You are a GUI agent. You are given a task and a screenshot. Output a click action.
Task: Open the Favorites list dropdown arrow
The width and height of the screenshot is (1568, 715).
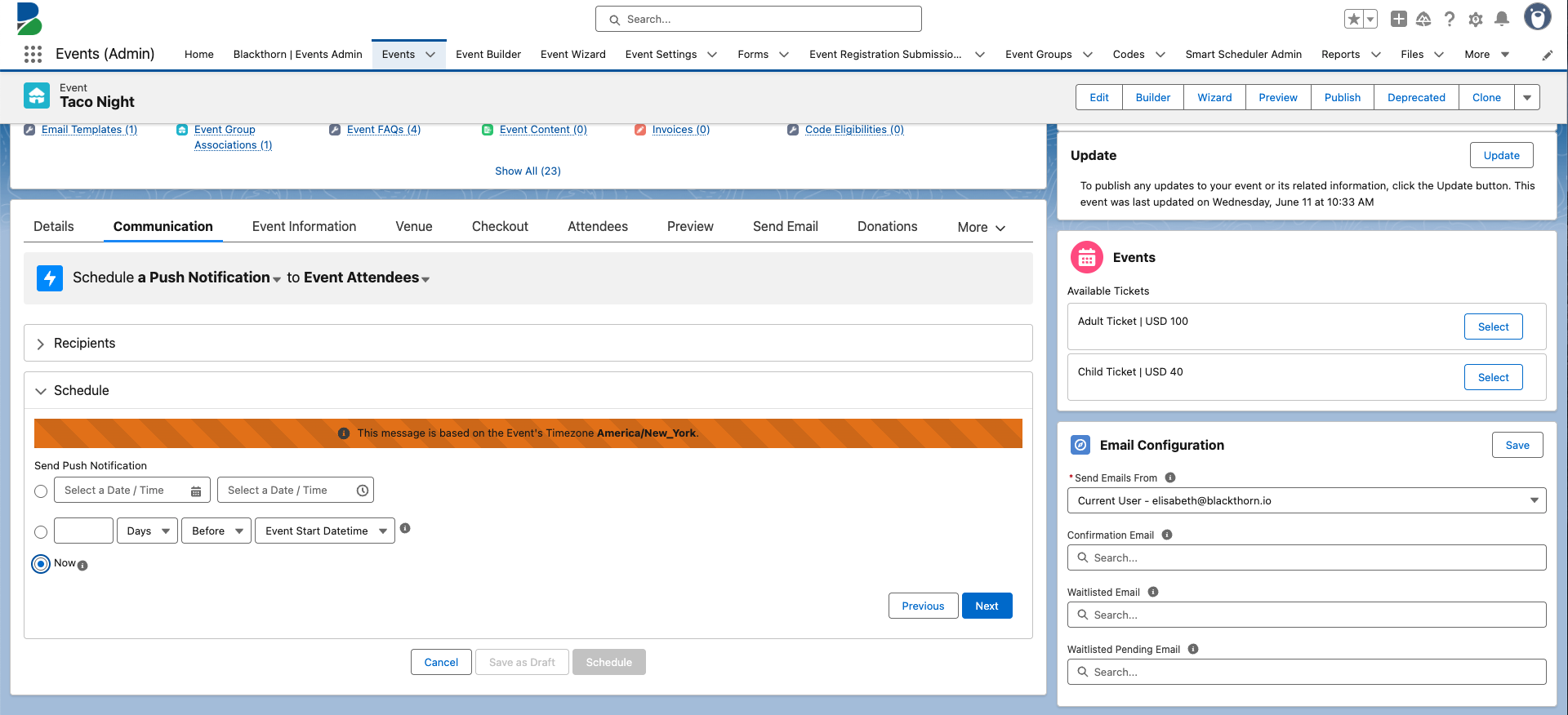pos(1370,19)
